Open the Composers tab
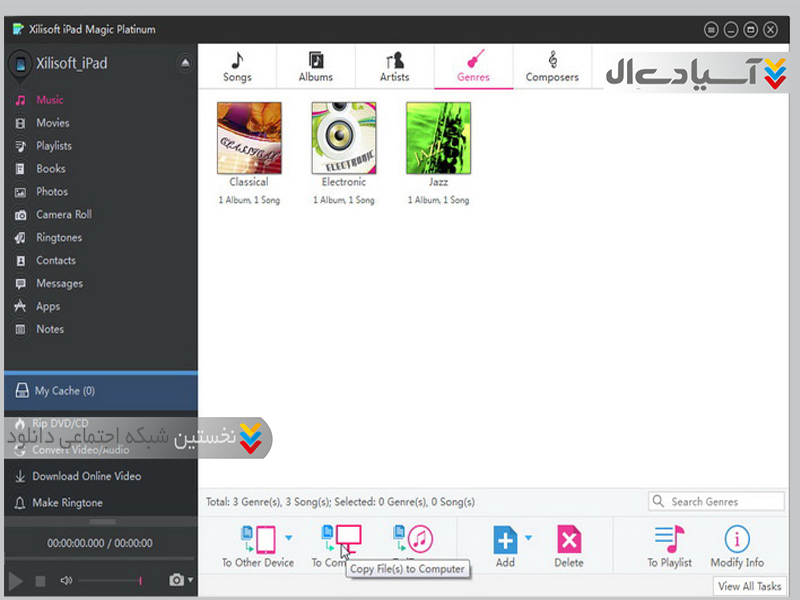The width and height of the screenshot is (800, 600). [553, 66]
